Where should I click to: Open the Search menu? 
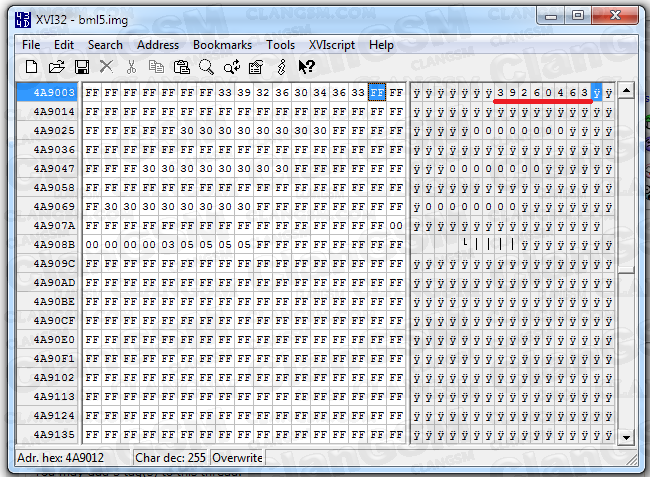click(105, 45)
